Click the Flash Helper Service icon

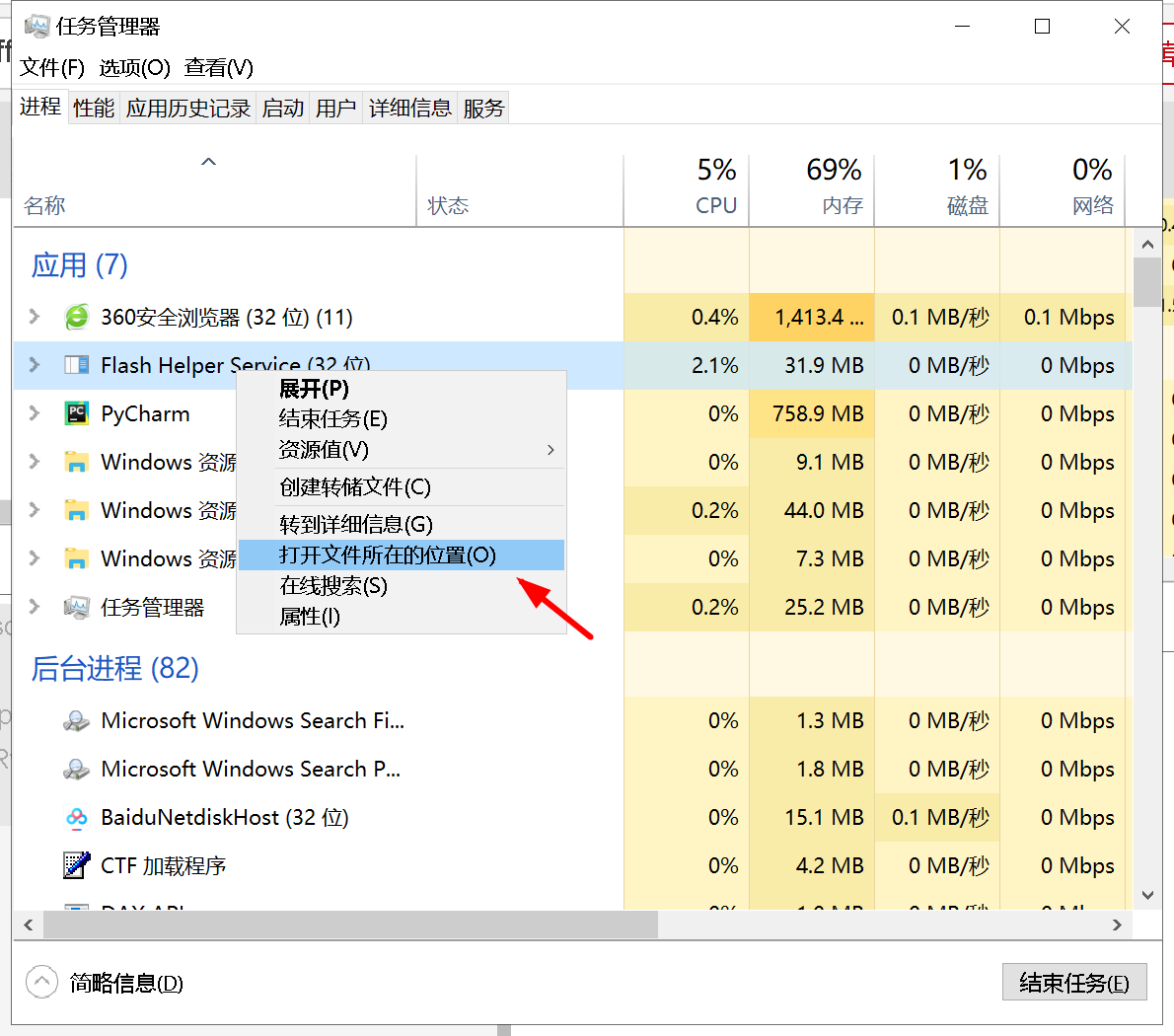click(x=76, y=365)
